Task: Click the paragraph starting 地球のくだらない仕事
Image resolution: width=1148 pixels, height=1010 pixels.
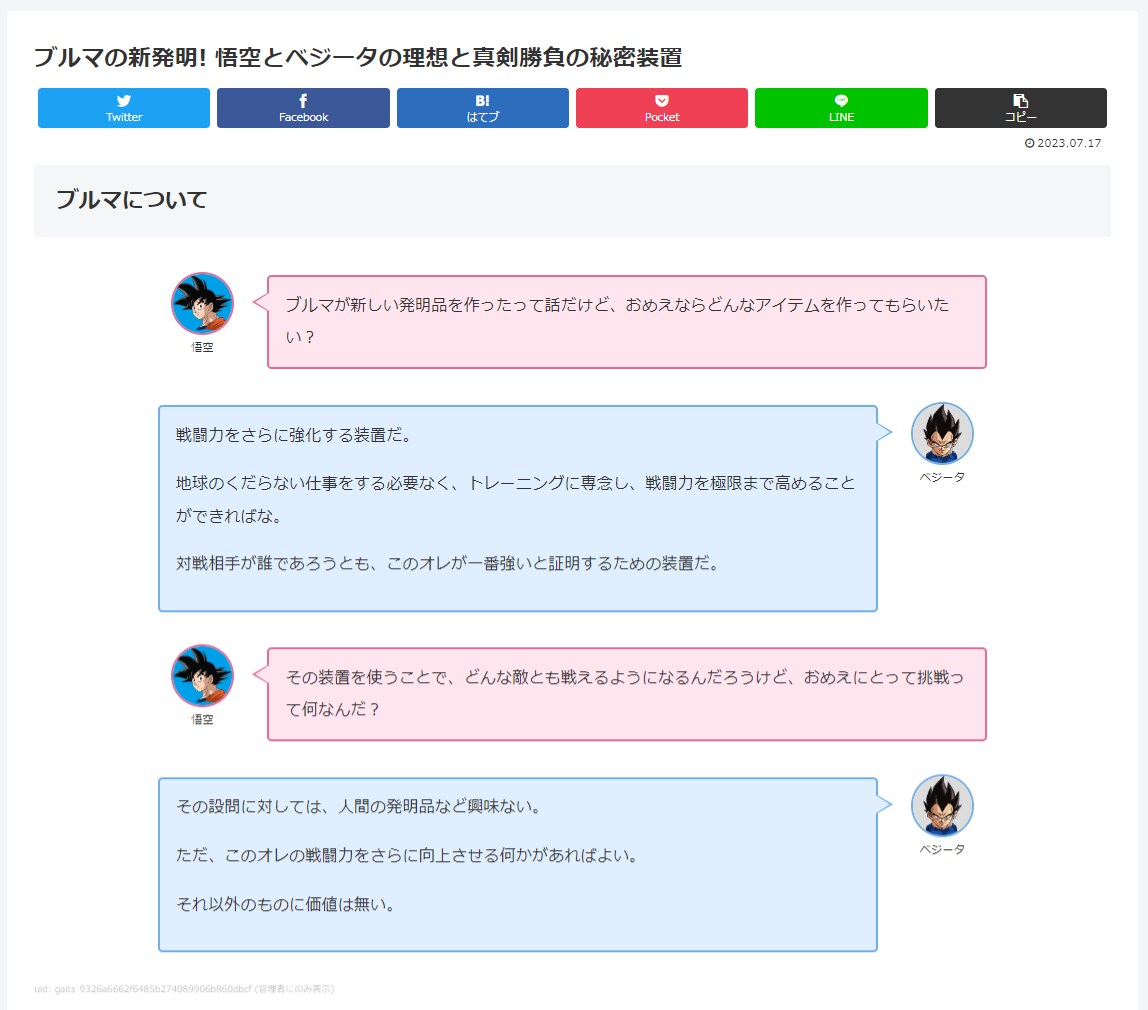Action: pos(515,499)
